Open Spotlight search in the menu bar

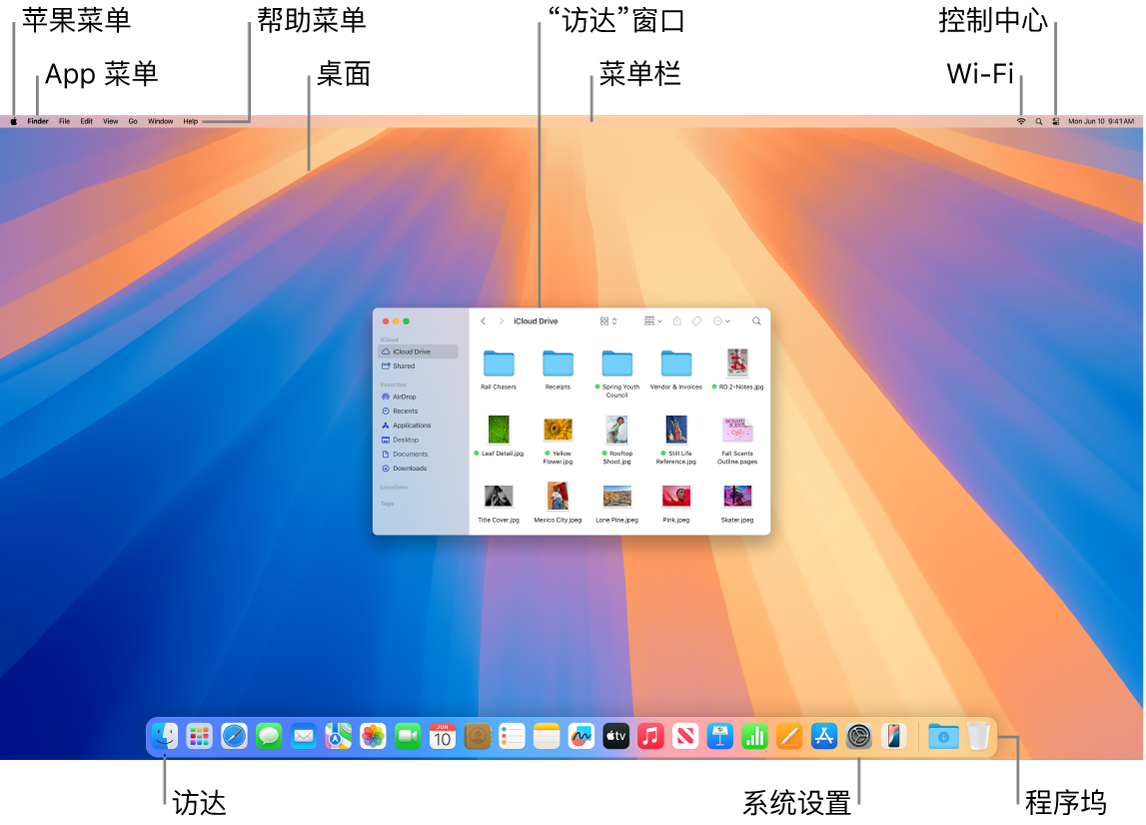(x=1039, y=121)
